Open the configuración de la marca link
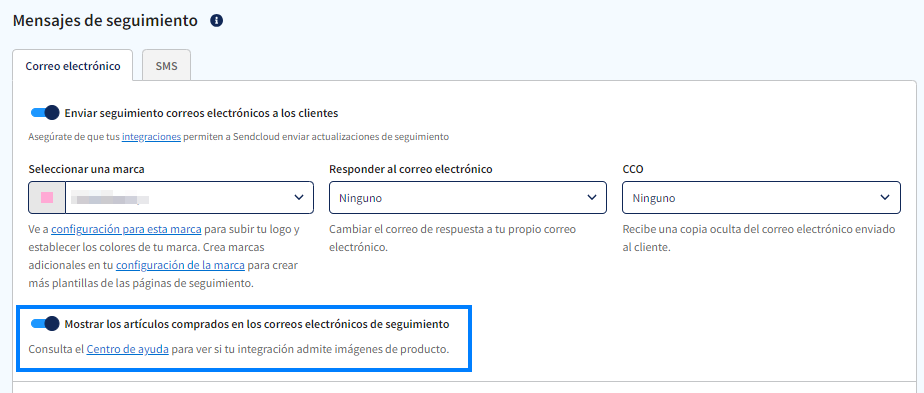The height and width of the screenshot is (393, 924). tap(180, 265)
